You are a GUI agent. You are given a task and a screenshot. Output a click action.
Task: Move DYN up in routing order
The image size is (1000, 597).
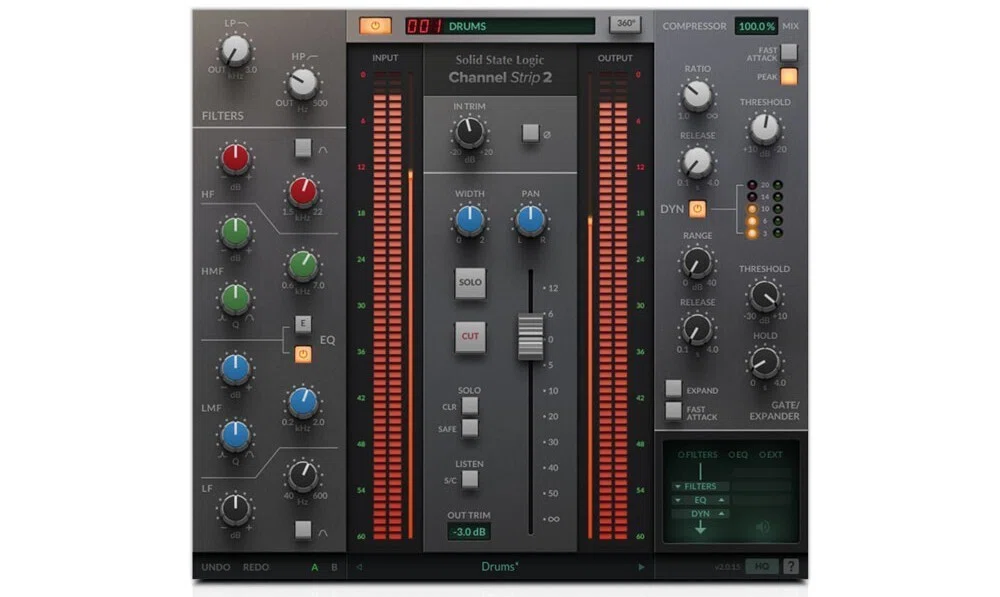tap(721, 513)
